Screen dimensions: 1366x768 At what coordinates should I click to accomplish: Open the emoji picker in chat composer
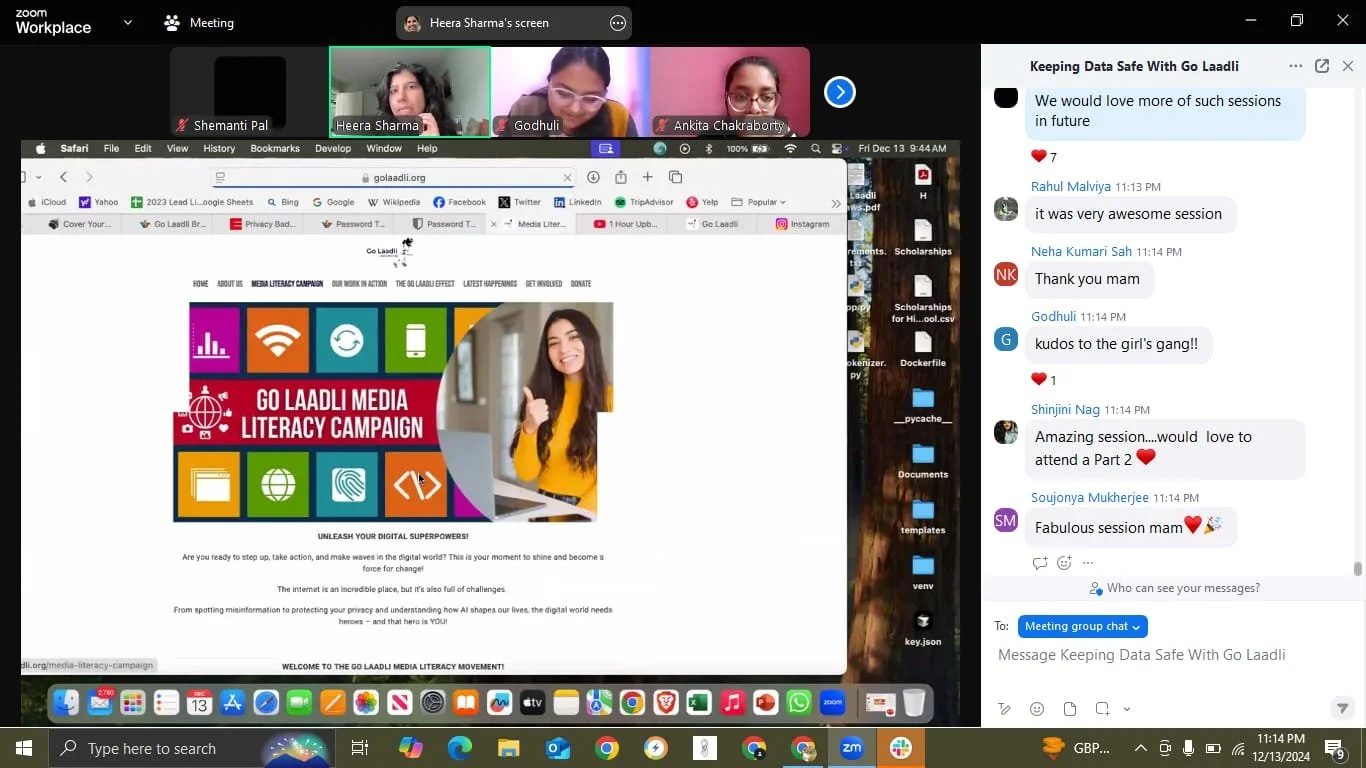tap(1037, 709)
